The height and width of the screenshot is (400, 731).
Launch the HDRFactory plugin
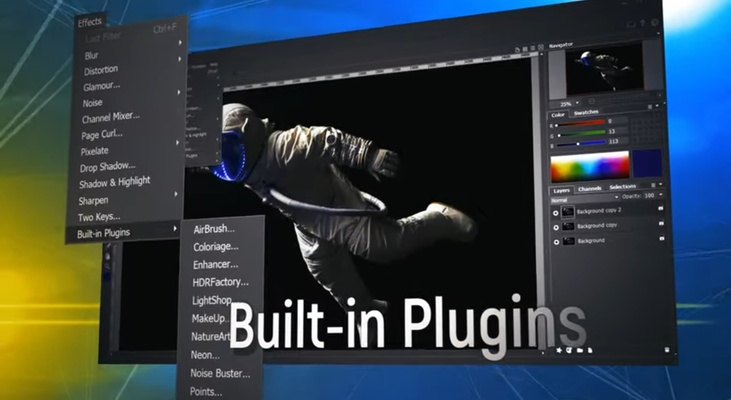[219, 282]
